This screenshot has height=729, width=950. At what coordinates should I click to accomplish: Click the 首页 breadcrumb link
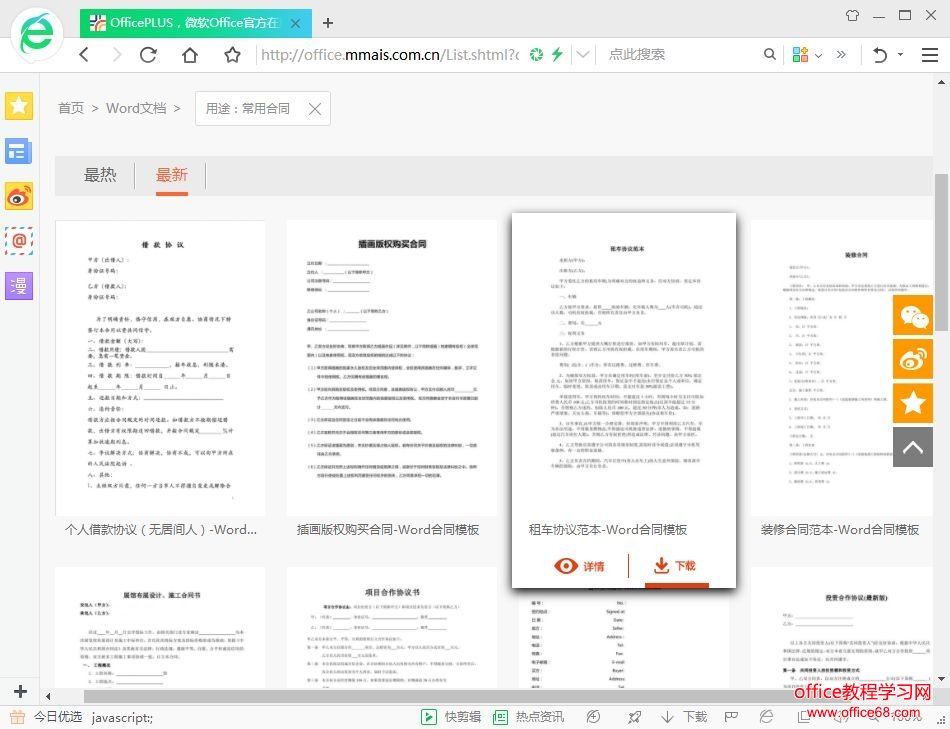pos(71,108)
